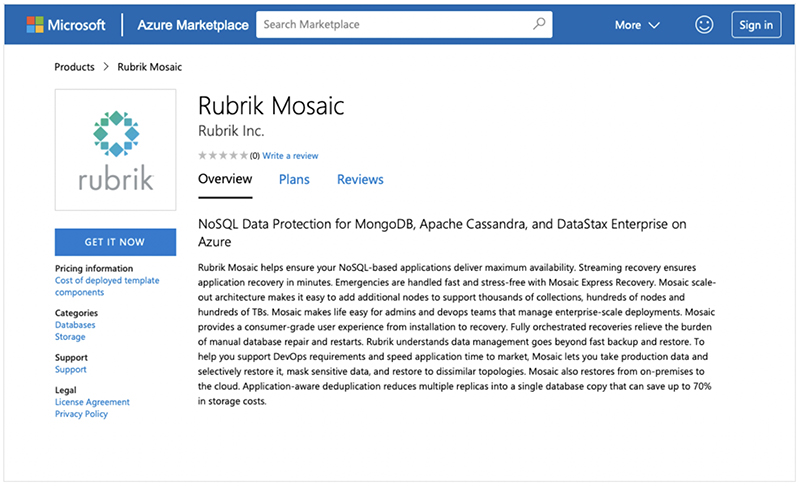Image resolution: width=800 pixels, height=486 pixels.
Task: Open the License Agreement link
Action: pos(92,402)
